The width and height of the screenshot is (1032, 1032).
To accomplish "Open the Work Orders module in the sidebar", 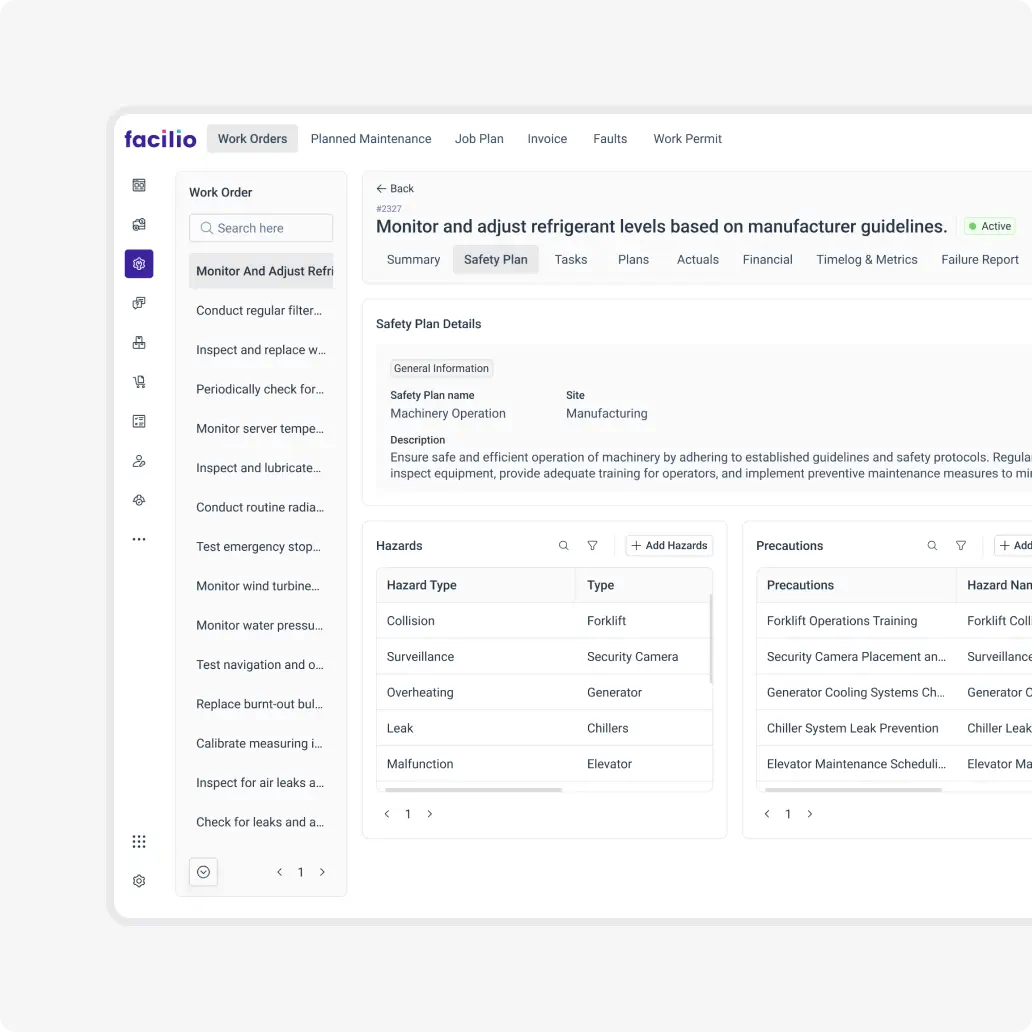I will coord(252,138).
